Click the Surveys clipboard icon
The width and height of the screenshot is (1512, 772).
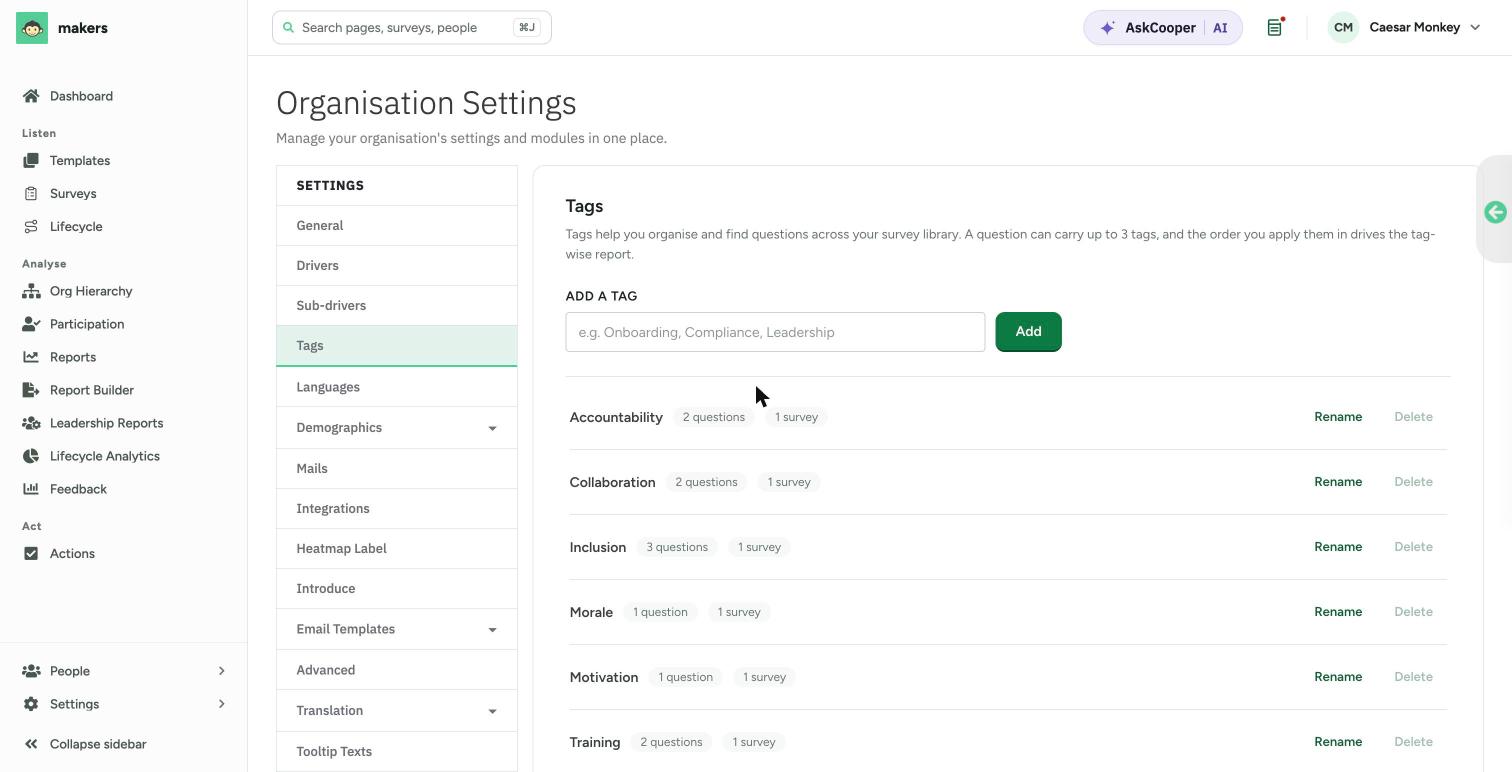(31, 193)
